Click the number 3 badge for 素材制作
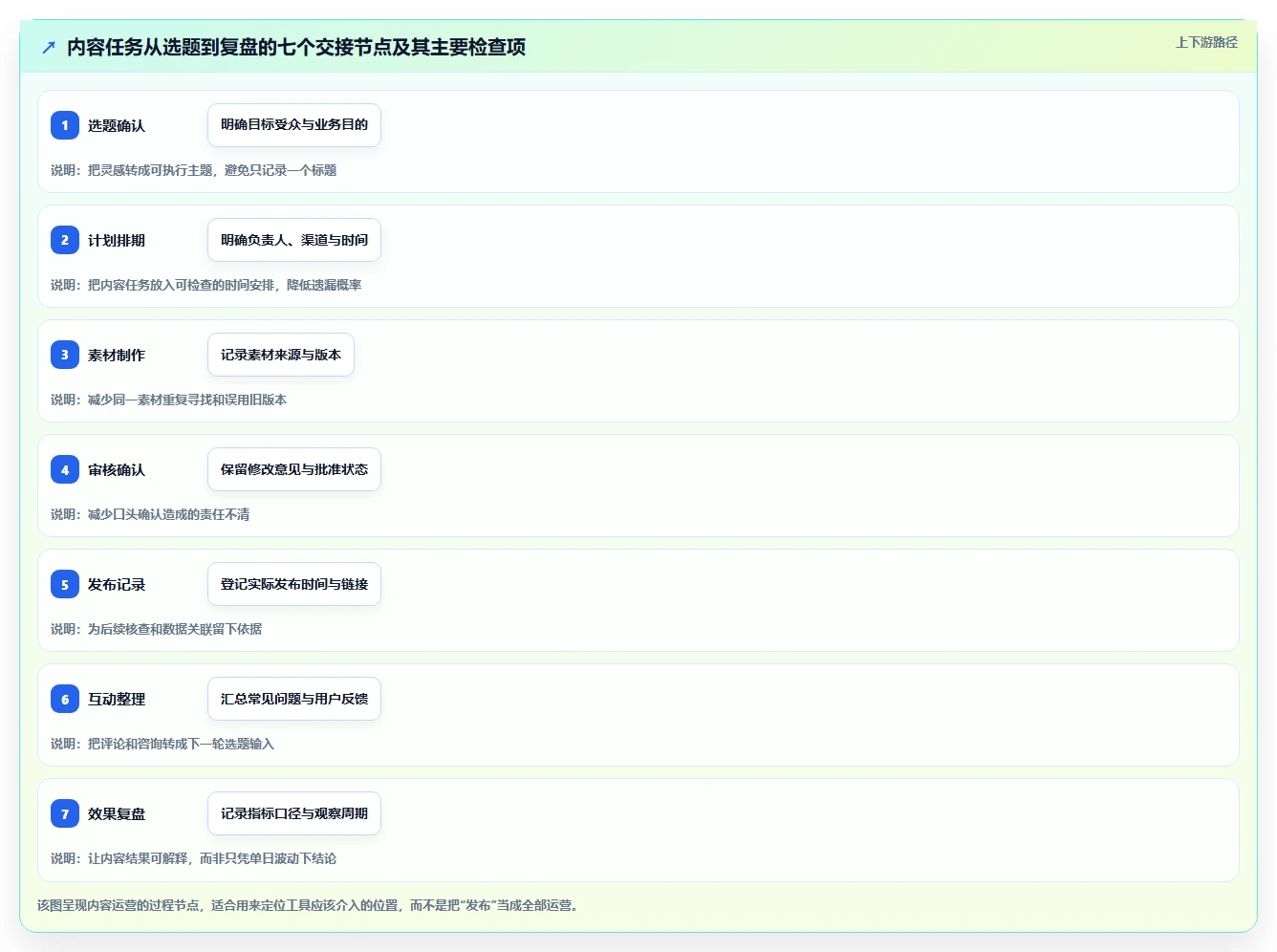Viewport: 1277px width, 952px height. (x=65, y=355)
